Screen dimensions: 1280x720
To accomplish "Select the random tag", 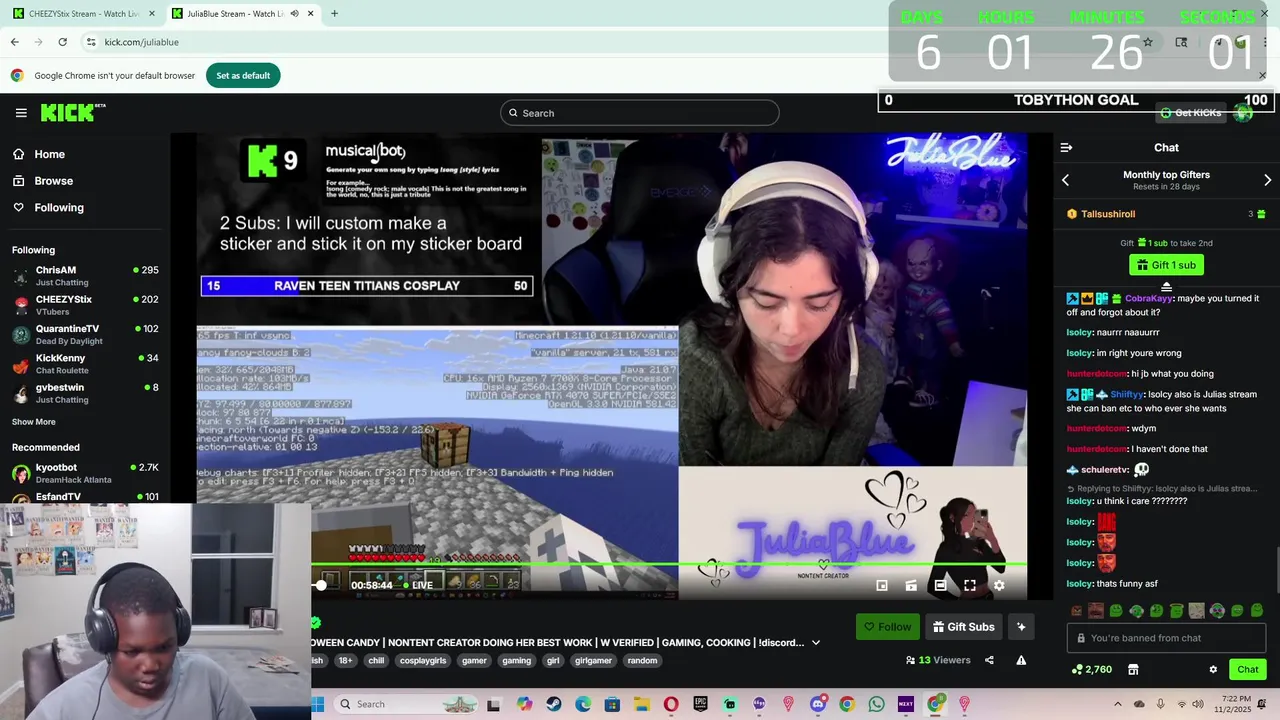I will [x=642, y=661].
